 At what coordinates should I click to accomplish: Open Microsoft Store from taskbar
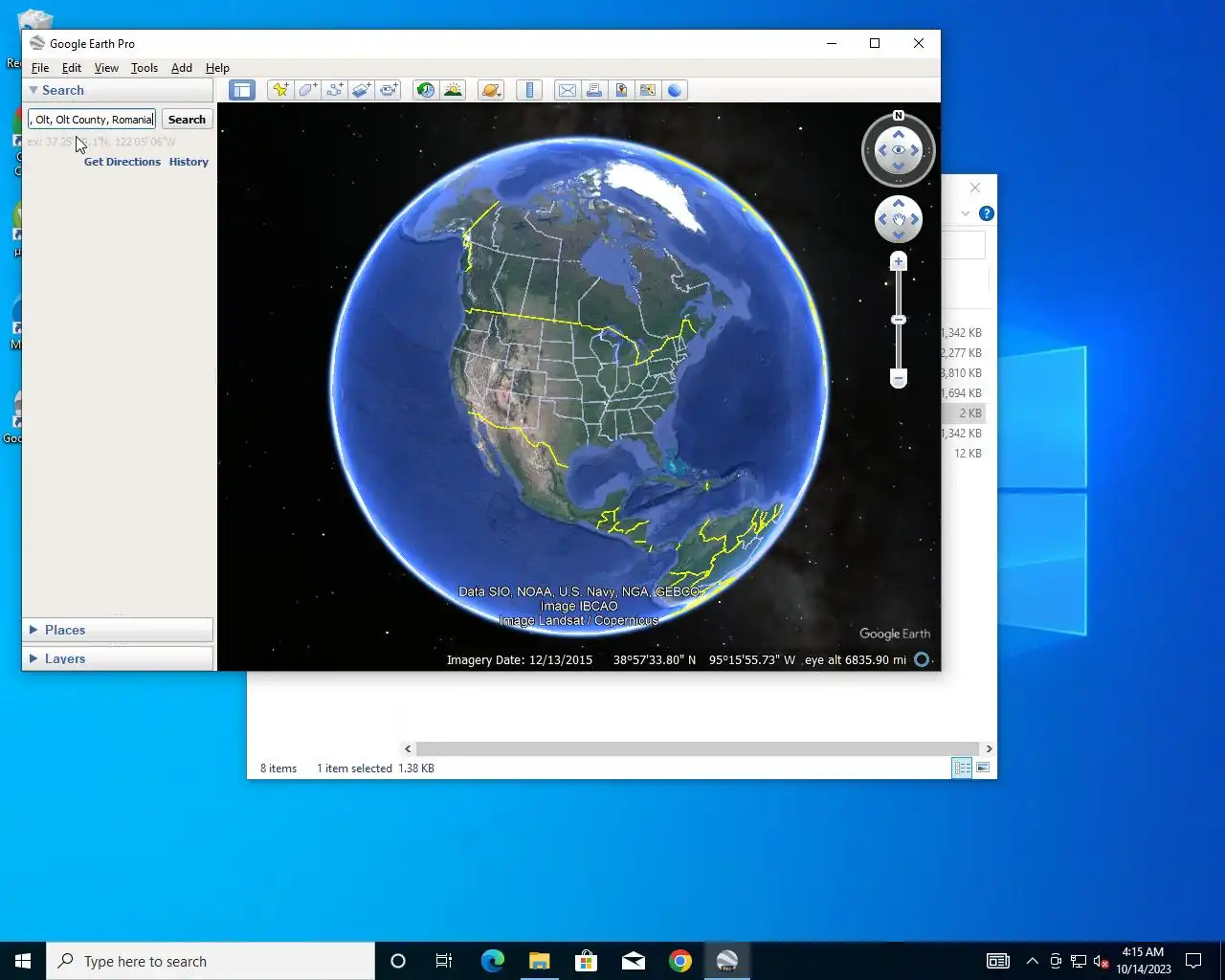(x=586, y=961)
